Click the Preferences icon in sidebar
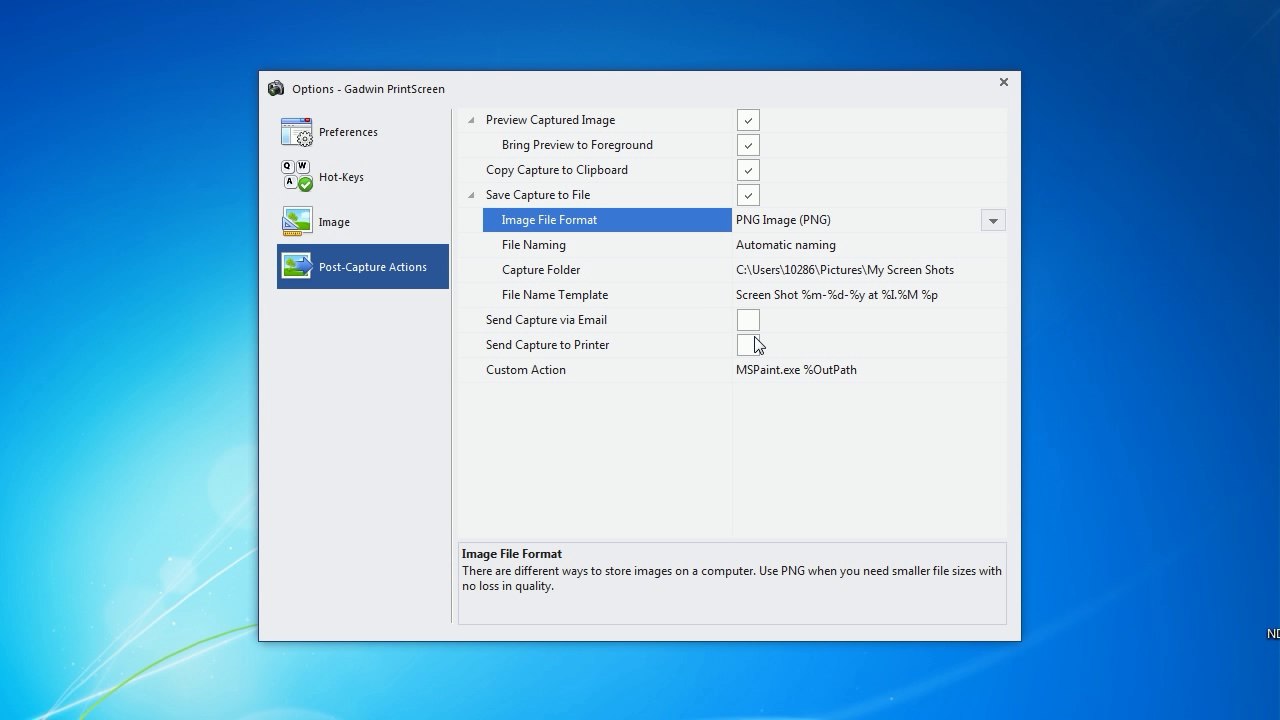 (x=296, y=132)
